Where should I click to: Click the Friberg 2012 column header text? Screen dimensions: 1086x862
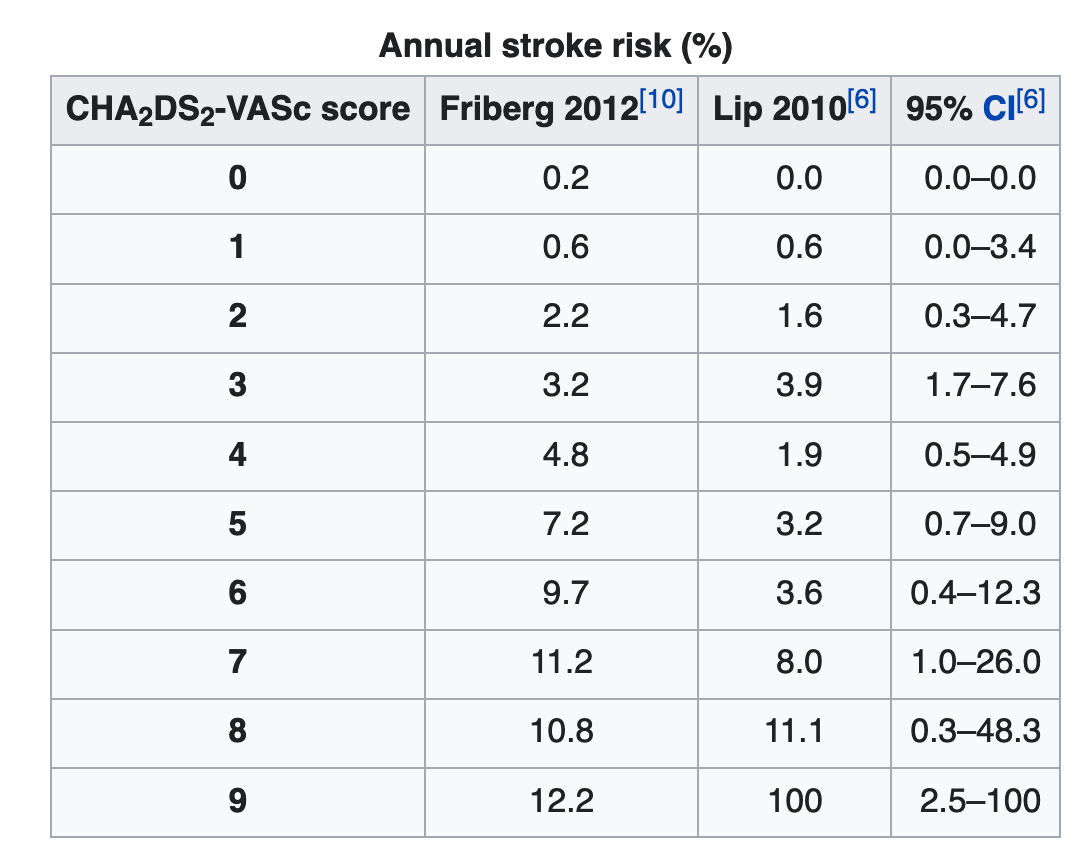pyautogui.click(x=539, y=109)
